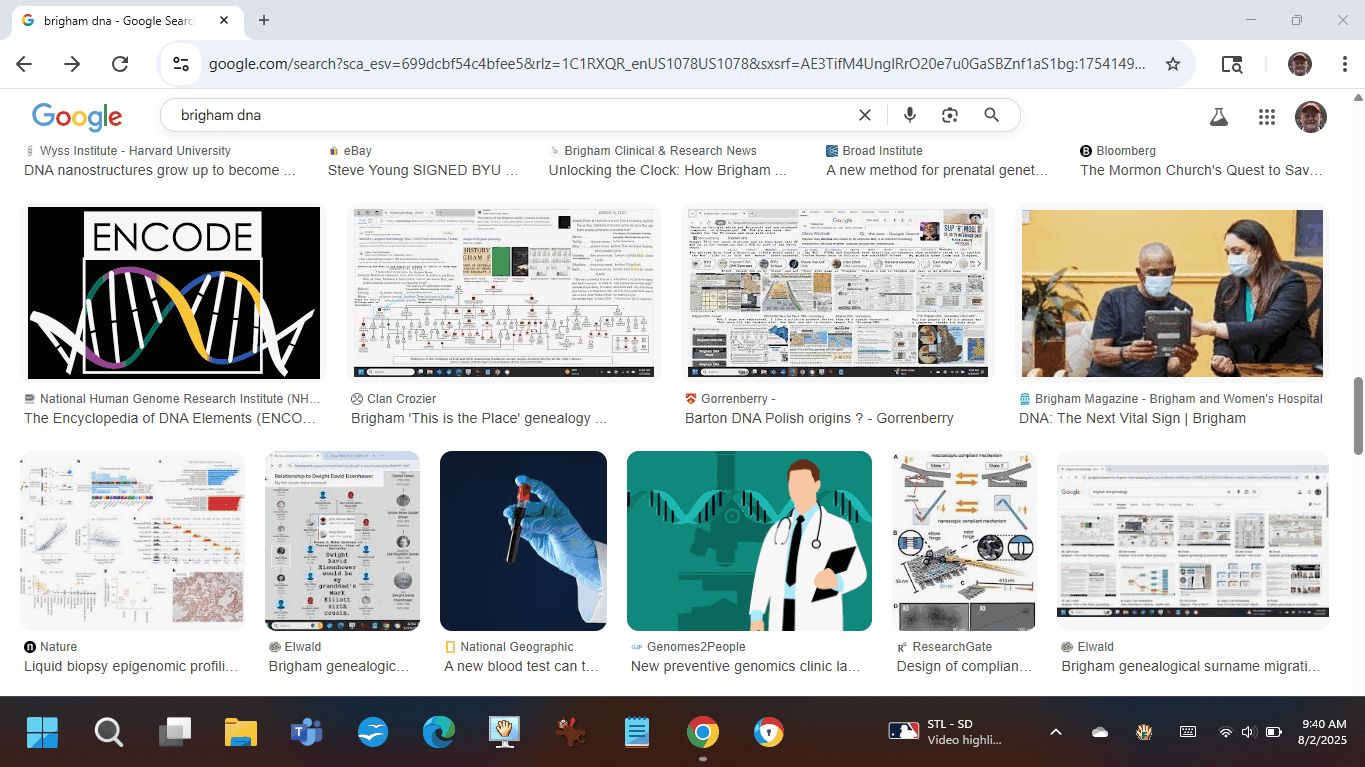View site information in address bar
The width and height of the screenshot is (1365, 767).
tap(181, 64)
